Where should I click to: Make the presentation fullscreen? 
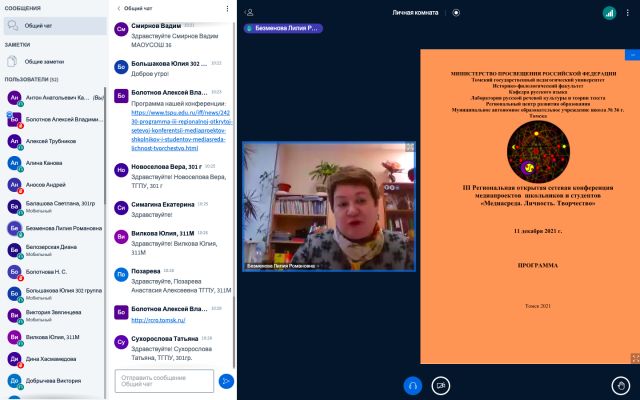(x=635, y=358)
